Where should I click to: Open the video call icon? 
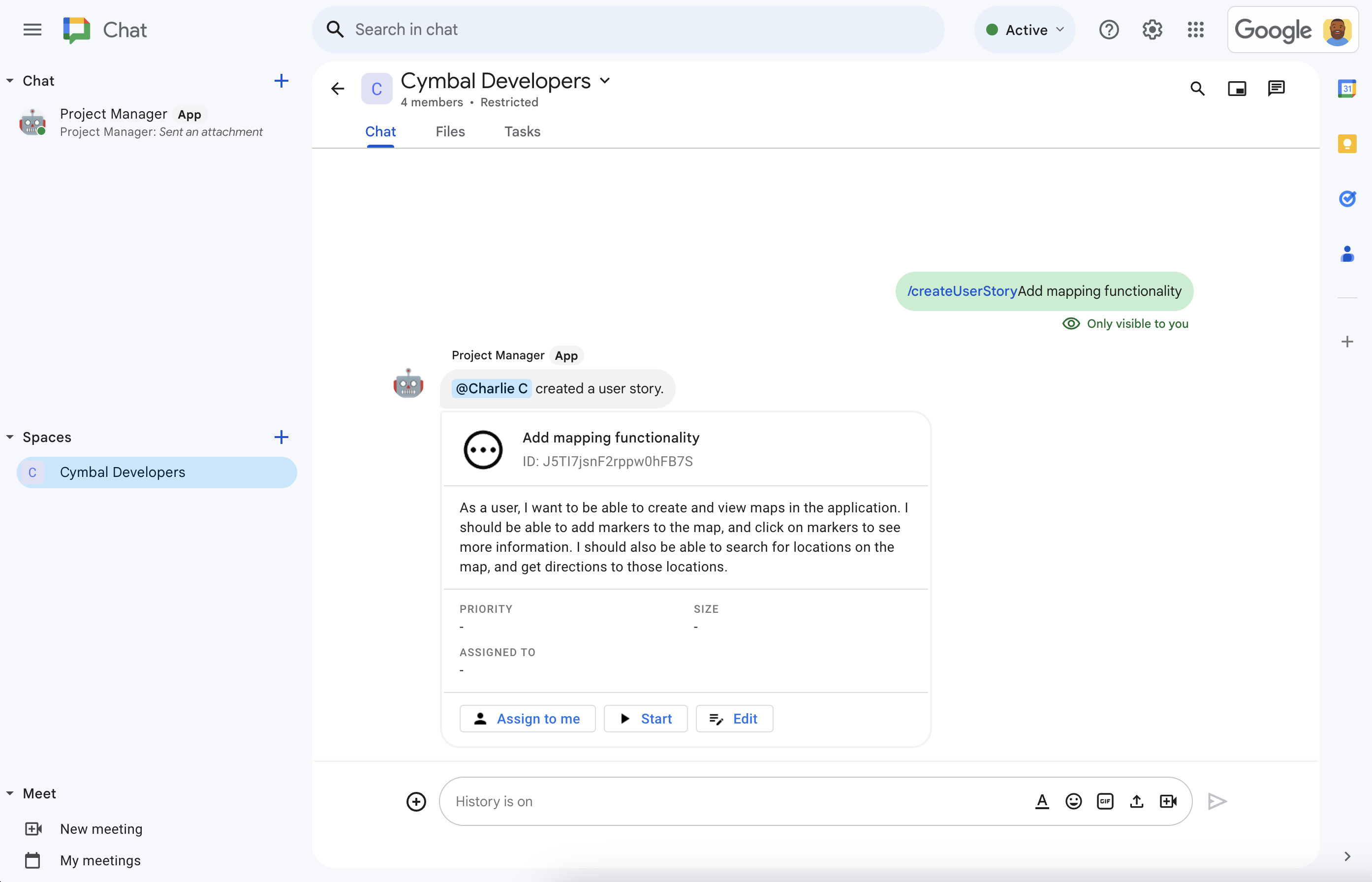1168,801
